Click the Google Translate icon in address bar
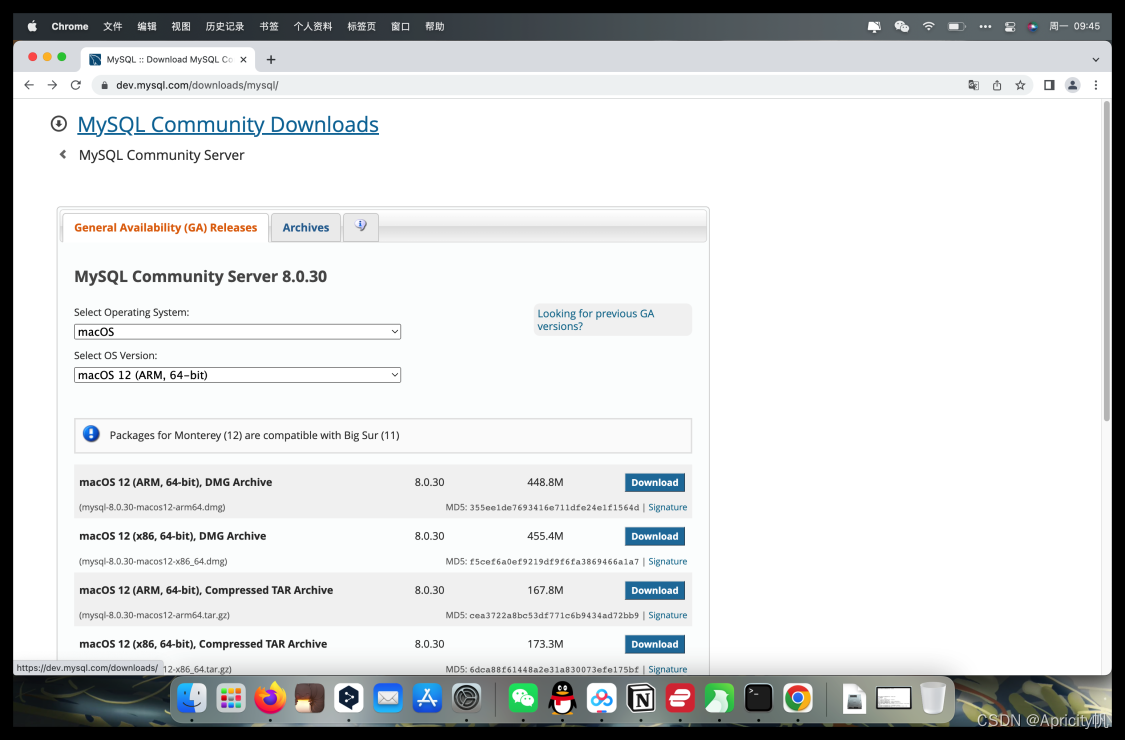Image resolution: width=1125 pixels, height=740 pixels. [x=974, y=85]
